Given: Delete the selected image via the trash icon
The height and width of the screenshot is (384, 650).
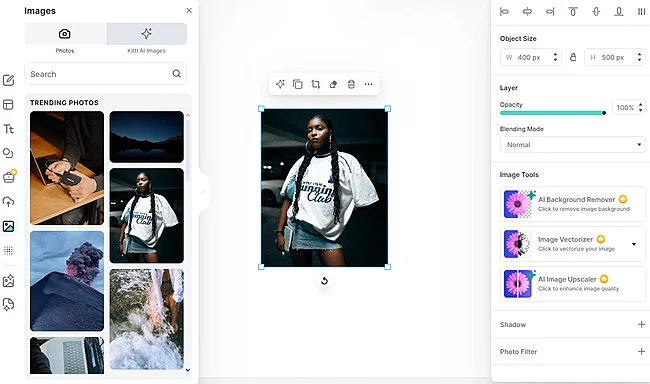Looking at the screenshot, I should pos(351,84).
